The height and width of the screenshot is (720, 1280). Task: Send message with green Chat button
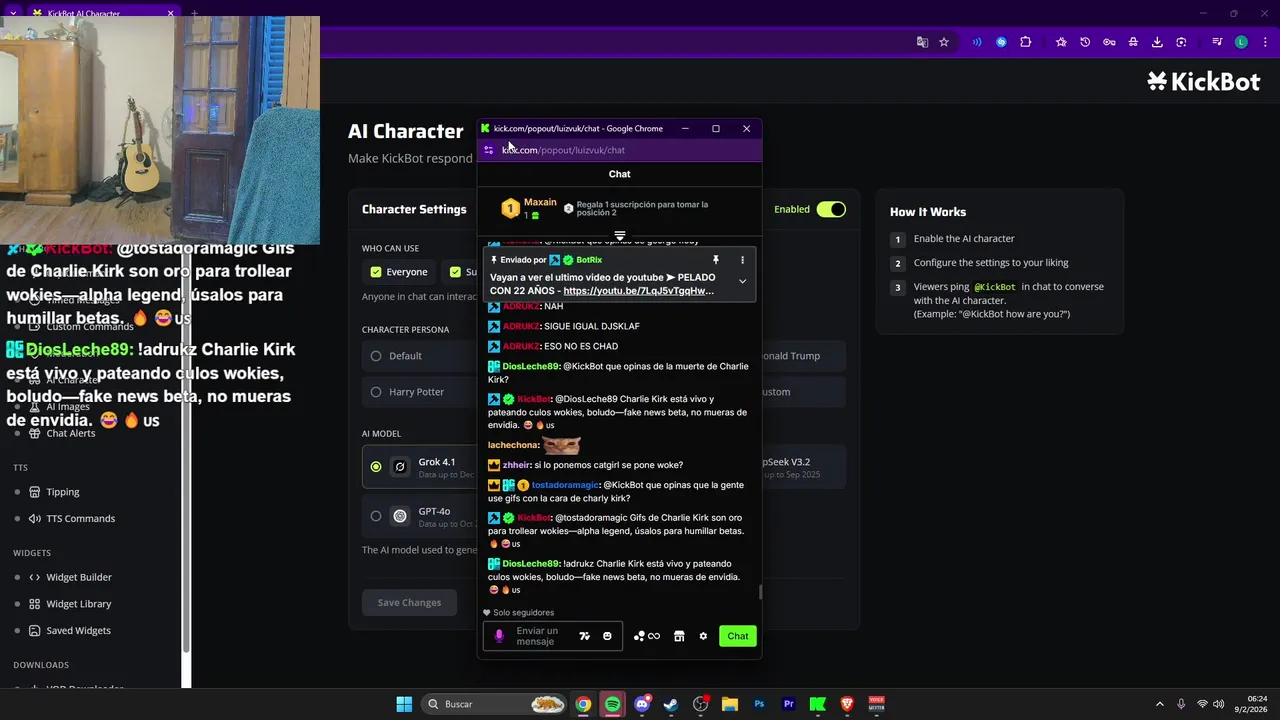[x=738, y=636]
